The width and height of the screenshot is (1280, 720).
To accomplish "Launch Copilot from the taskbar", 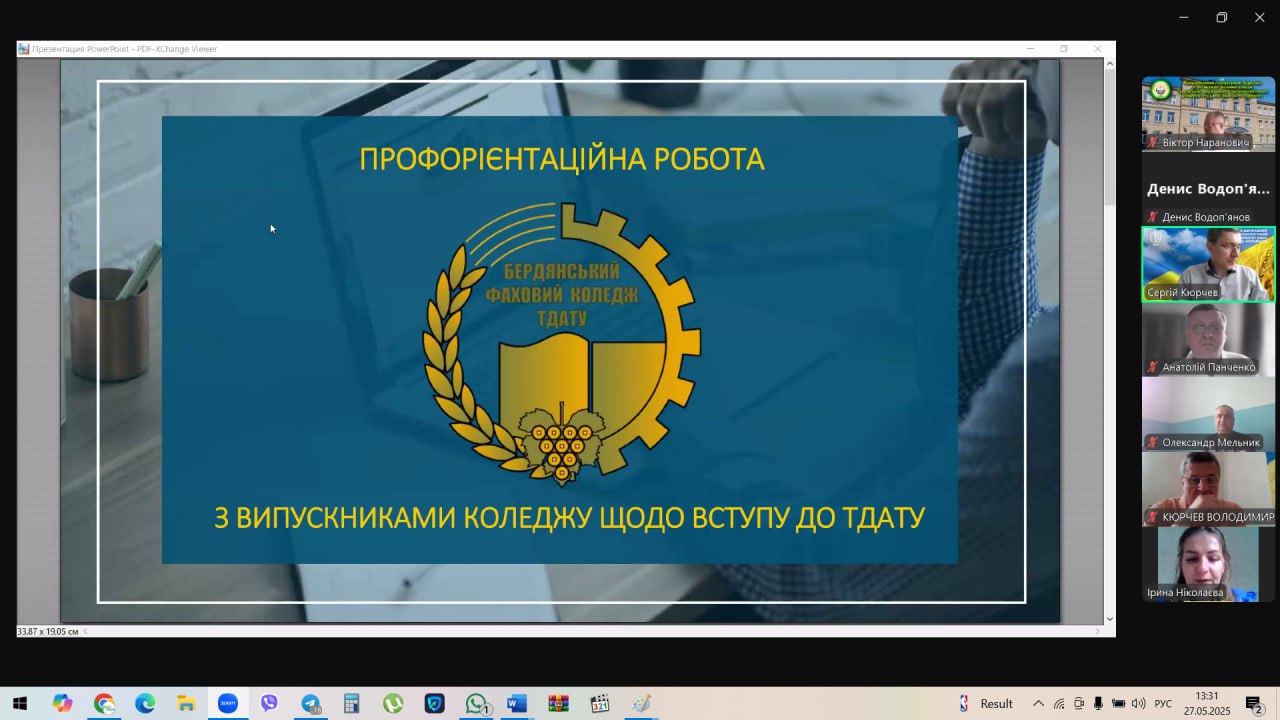I will [x=62, y=703].
